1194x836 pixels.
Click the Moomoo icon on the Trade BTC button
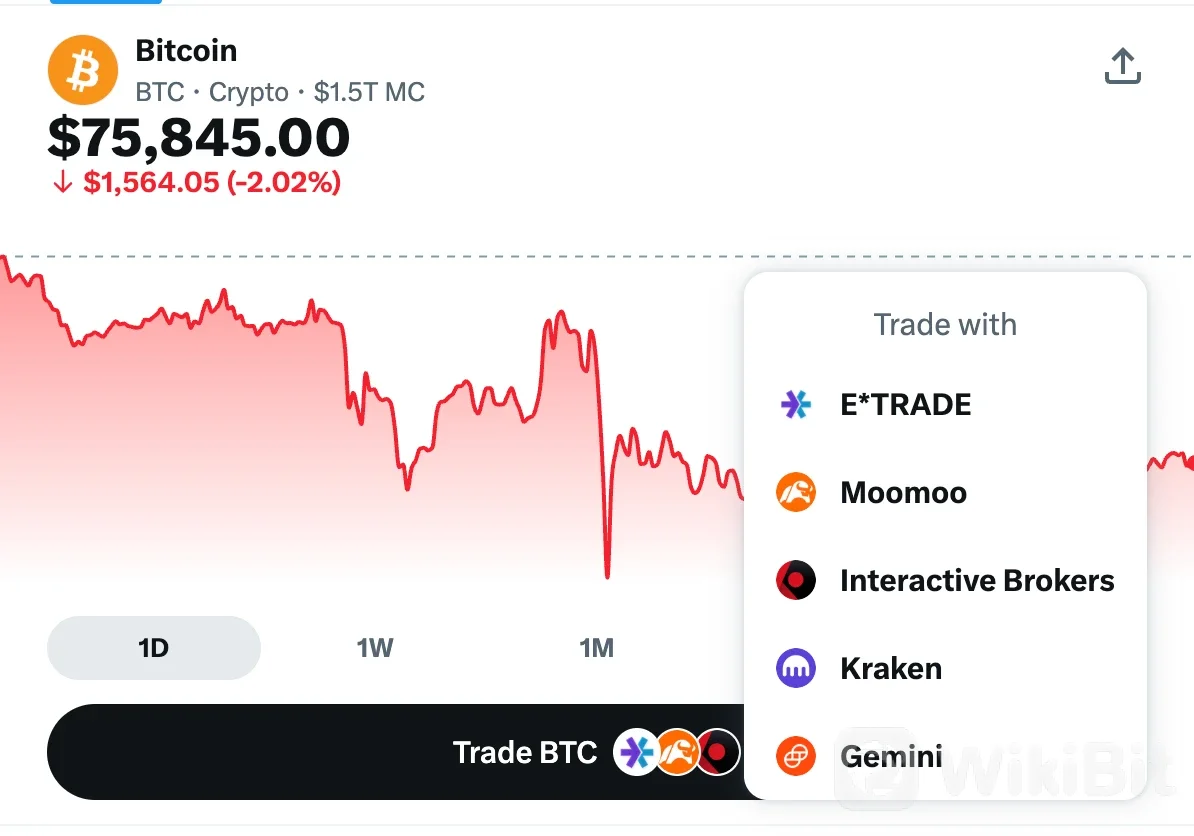tap(676, 752)
